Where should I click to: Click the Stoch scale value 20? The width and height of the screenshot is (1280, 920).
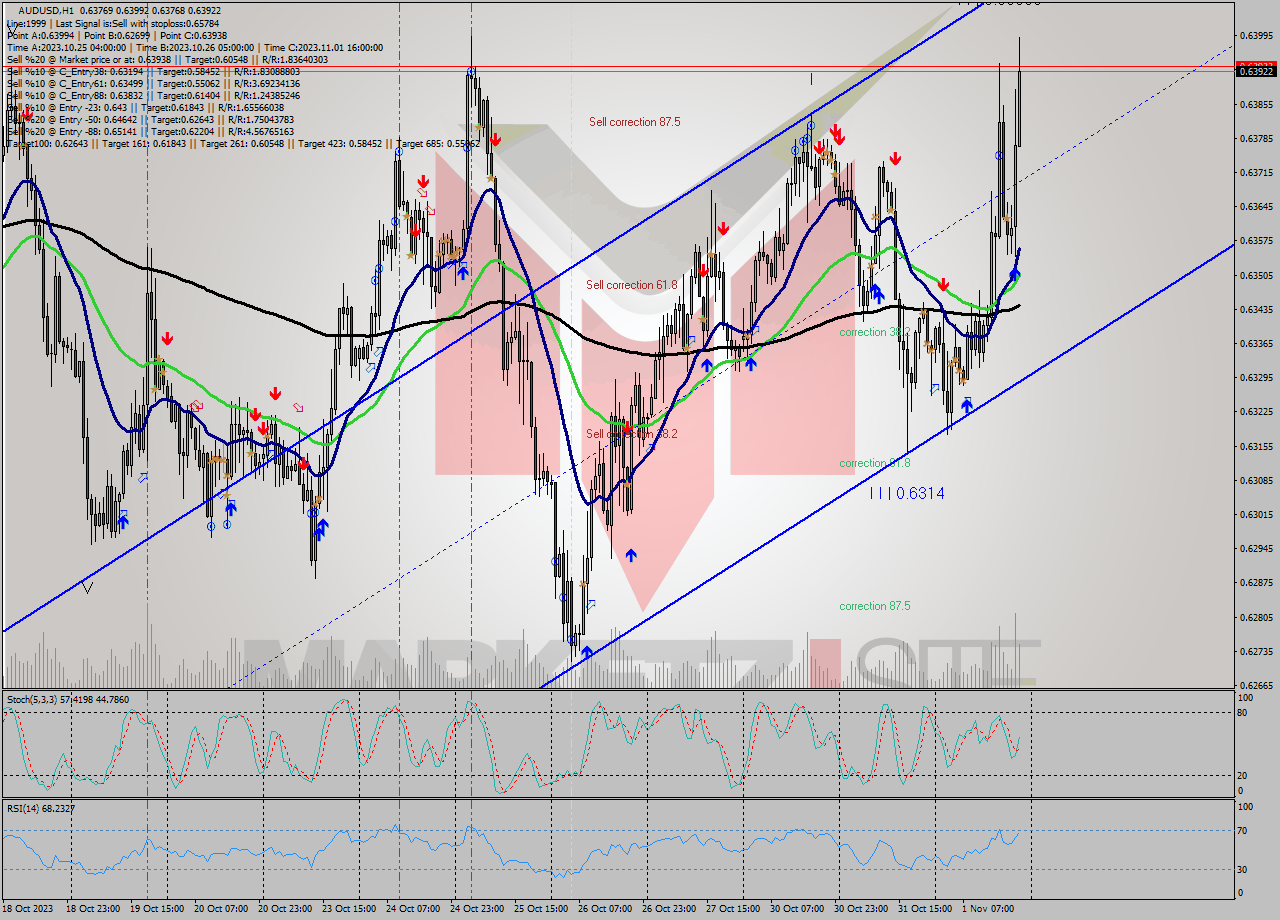click(1244, 775)
